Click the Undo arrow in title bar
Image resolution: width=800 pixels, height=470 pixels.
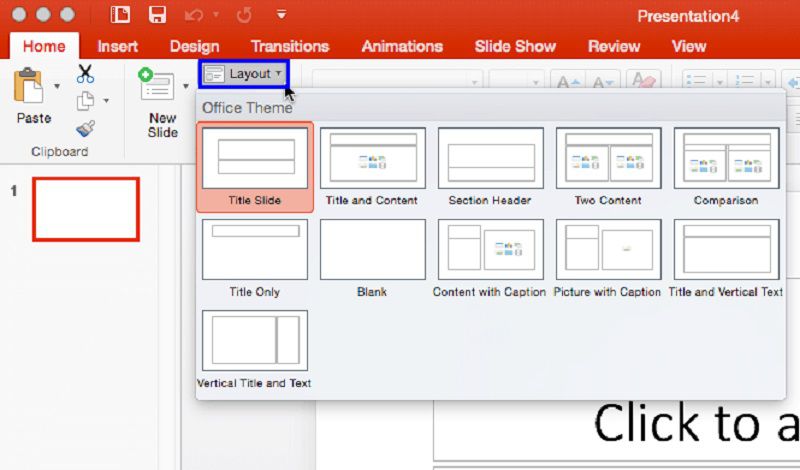point(194,15)
